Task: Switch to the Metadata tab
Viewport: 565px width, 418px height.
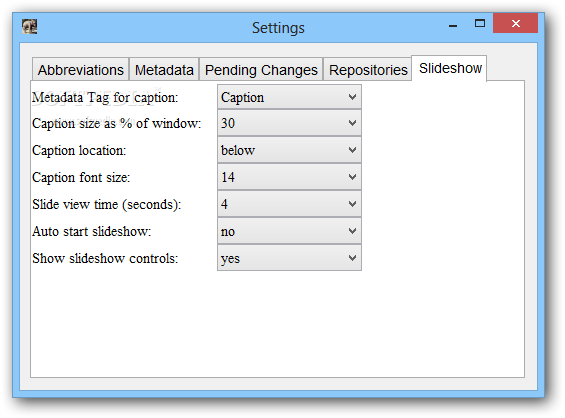Action: click(164, 70)
